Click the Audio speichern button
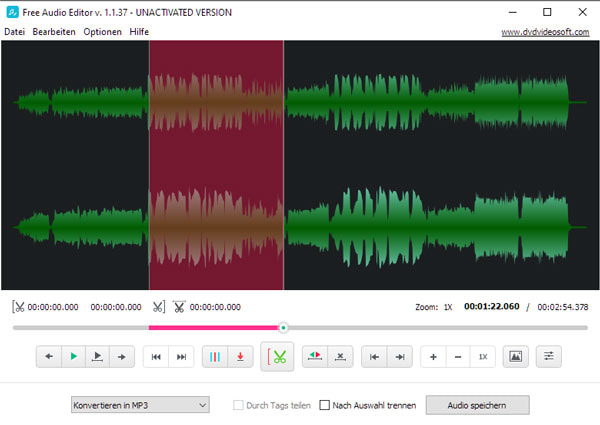This screenshot has width=600, height=425. [477, 405]
